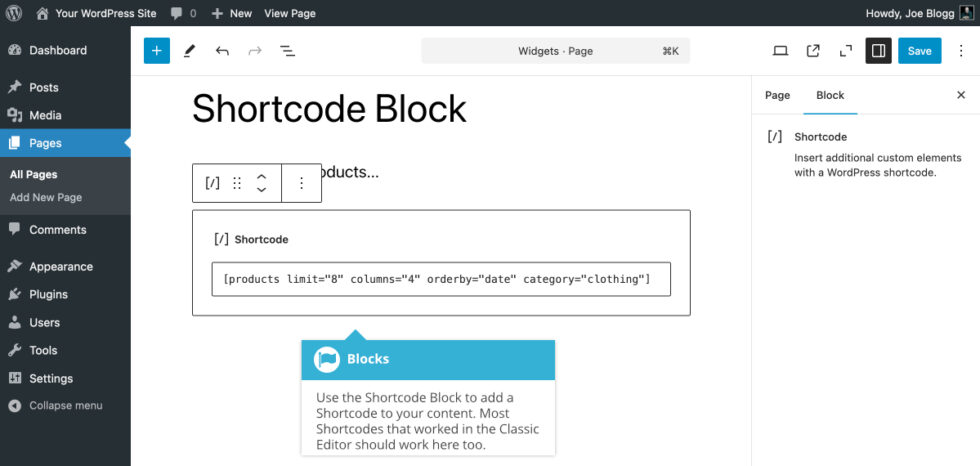This screenshot has width=980, height=466.
Task: Click the blue Save button
Action: (x=919, y=51)
